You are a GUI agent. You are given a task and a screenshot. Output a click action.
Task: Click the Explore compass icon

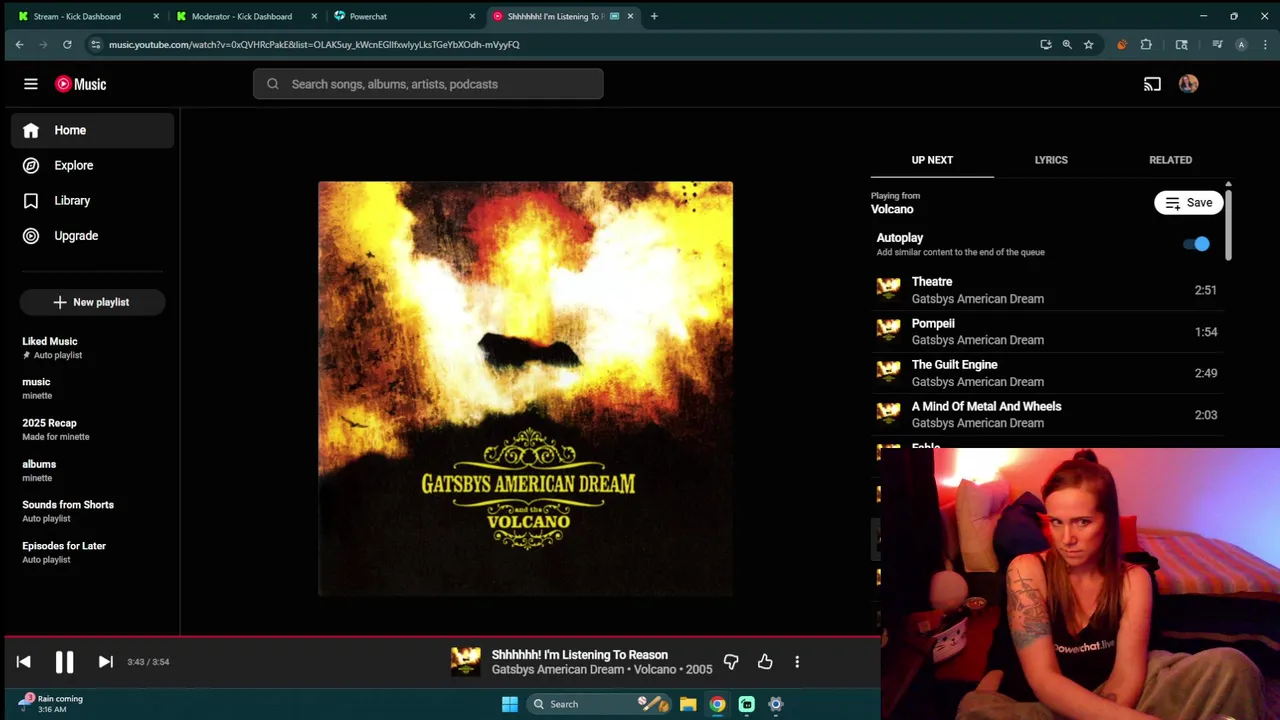[31, 165]
